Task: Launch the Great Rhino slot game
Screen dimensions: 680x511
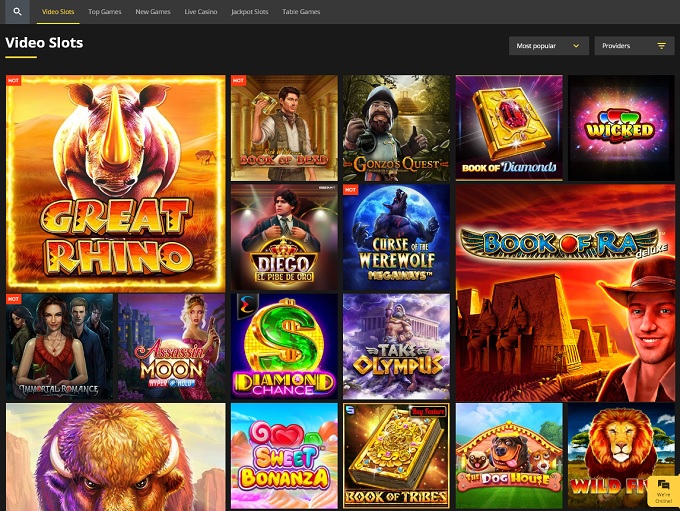Action: tap(116, 182)
